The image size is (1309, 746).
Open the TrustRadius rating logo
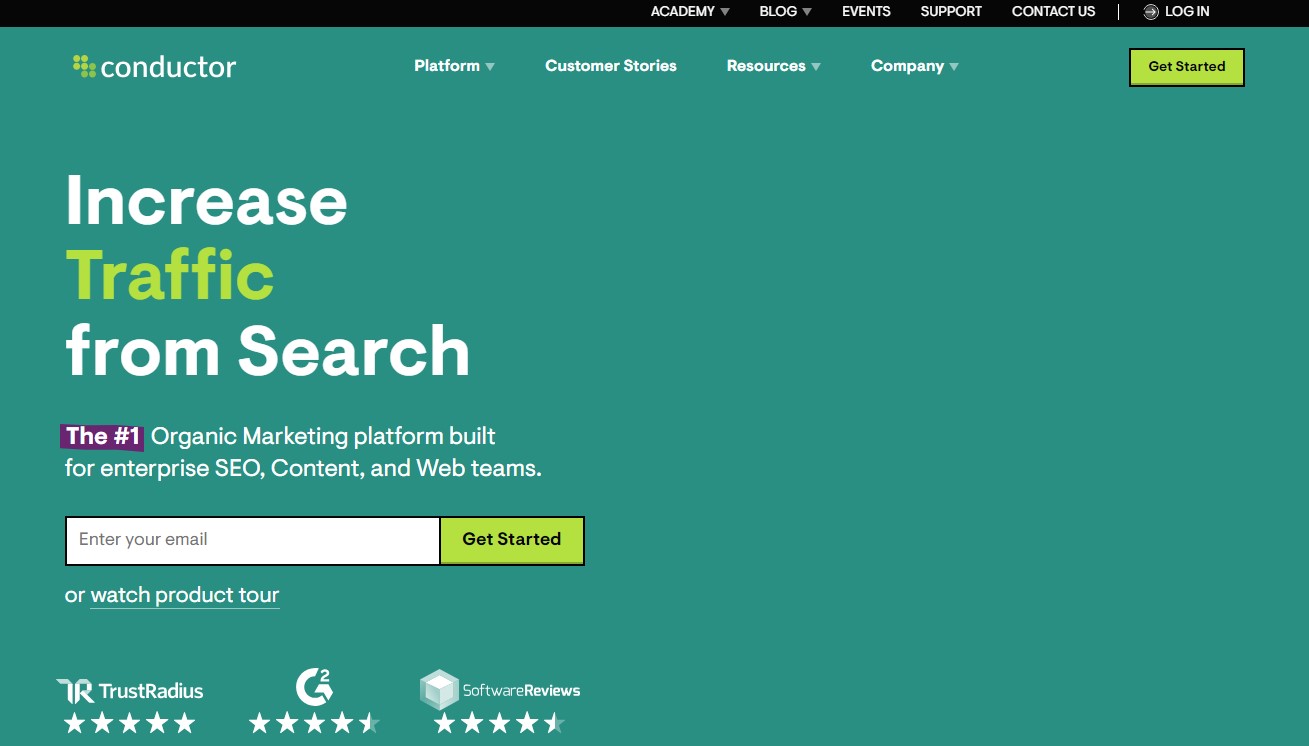[x=130, y=690]
